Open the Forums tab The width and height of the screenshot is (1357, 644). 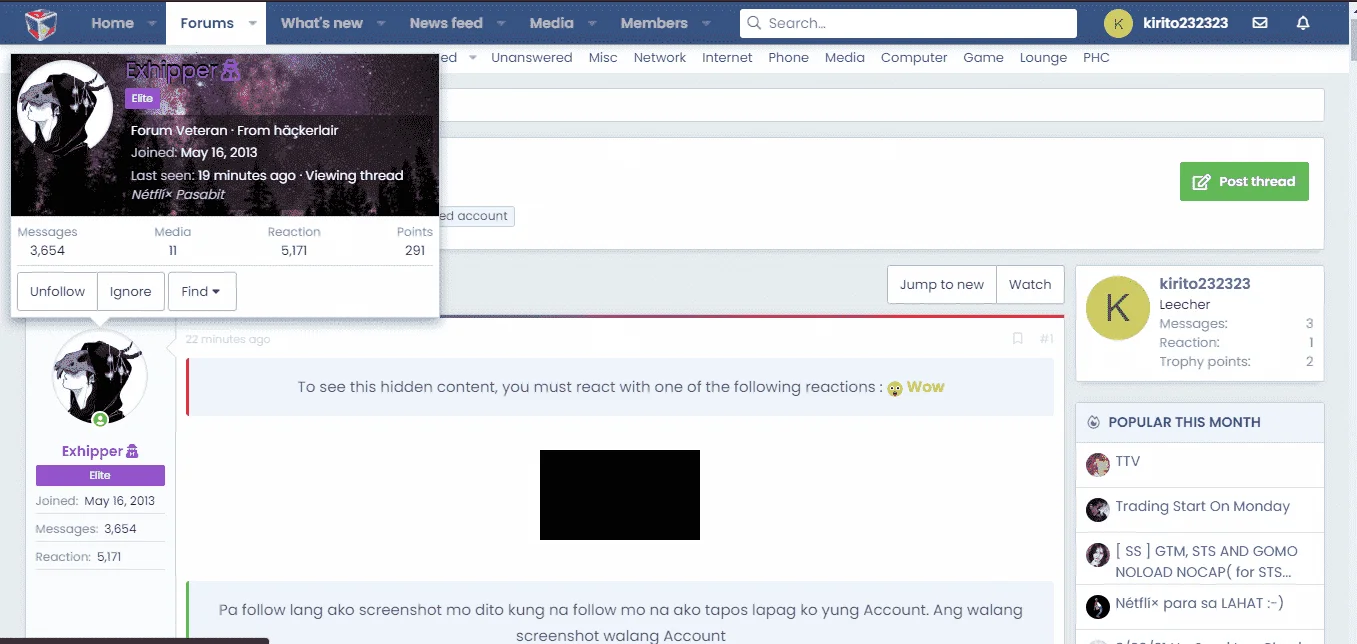click(207, 23)
